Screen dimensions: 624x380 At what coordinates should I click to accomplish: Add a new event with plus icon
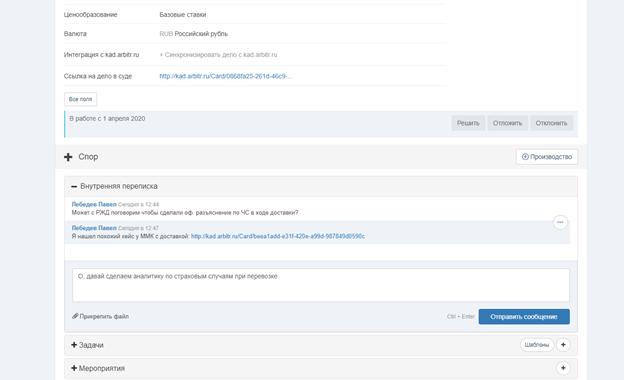click(x=563, y=368)
